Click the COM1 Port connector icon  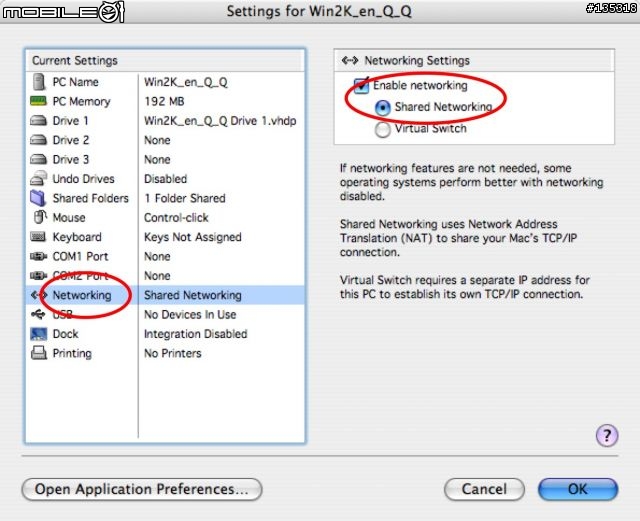pyautogui.click(x=38, y=256)
